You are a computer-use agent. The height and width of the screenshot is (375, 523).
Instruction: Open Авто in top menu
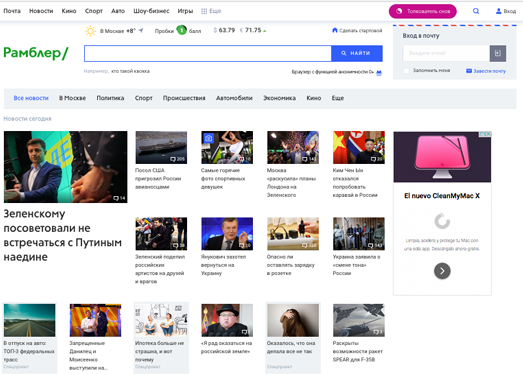pyautogui.click(x=118, y=11)
